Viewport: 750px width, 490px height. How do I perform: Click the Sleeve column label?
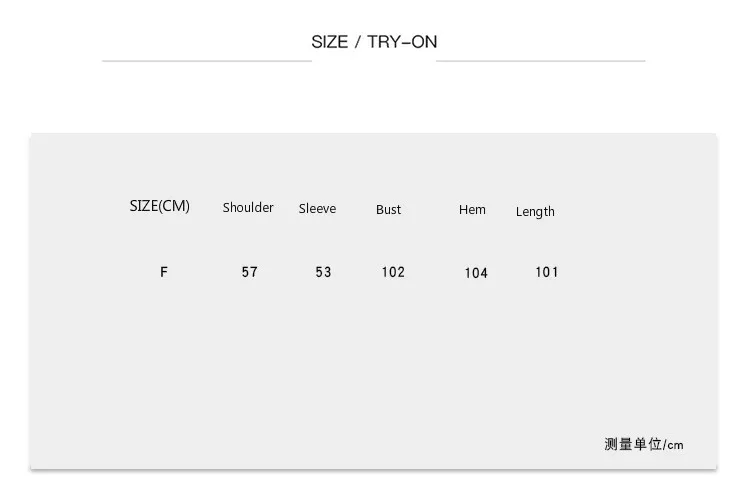(317, 208)
